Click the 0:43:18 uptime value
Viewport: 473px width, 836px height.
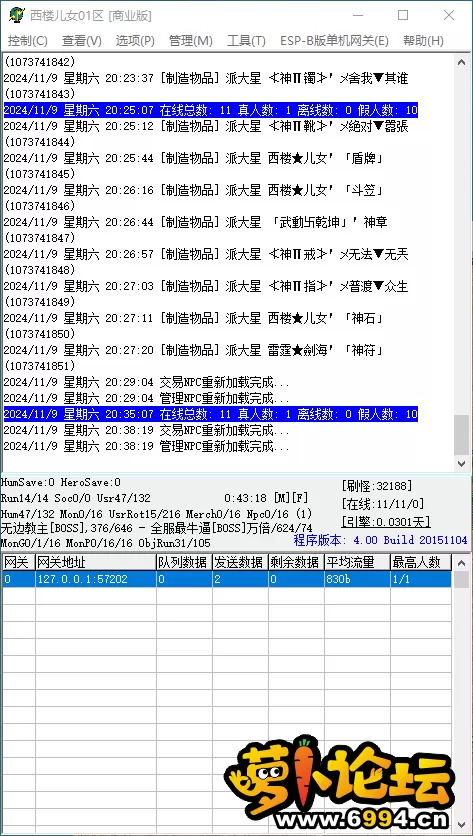246,499
